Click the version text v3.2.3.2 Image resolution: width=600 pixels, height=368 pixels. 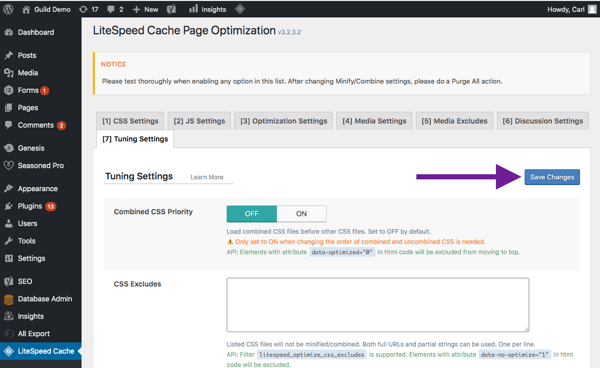point(289,32)
